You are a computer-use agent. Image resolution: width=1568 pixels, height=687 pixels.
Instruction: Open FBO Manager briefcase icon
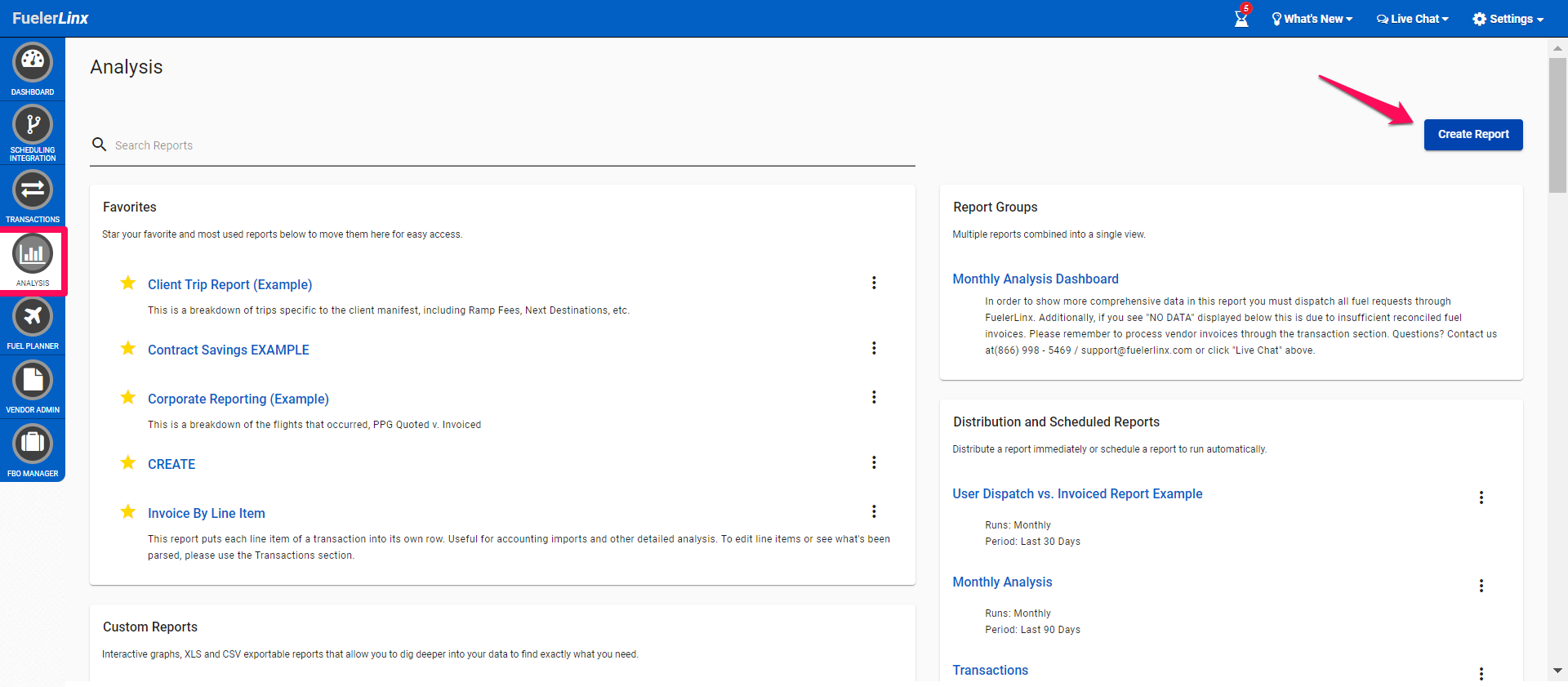click(x=33, y=444)
